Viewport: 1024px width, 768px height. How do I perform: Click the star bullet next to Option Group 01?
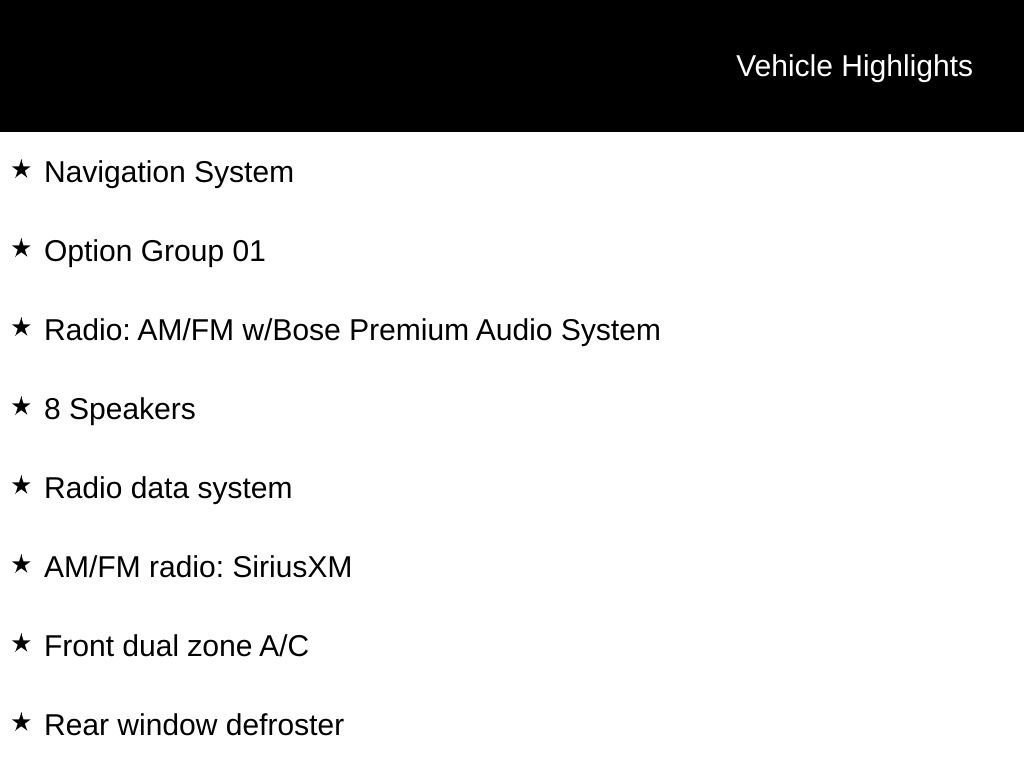[x=21, y=249]
